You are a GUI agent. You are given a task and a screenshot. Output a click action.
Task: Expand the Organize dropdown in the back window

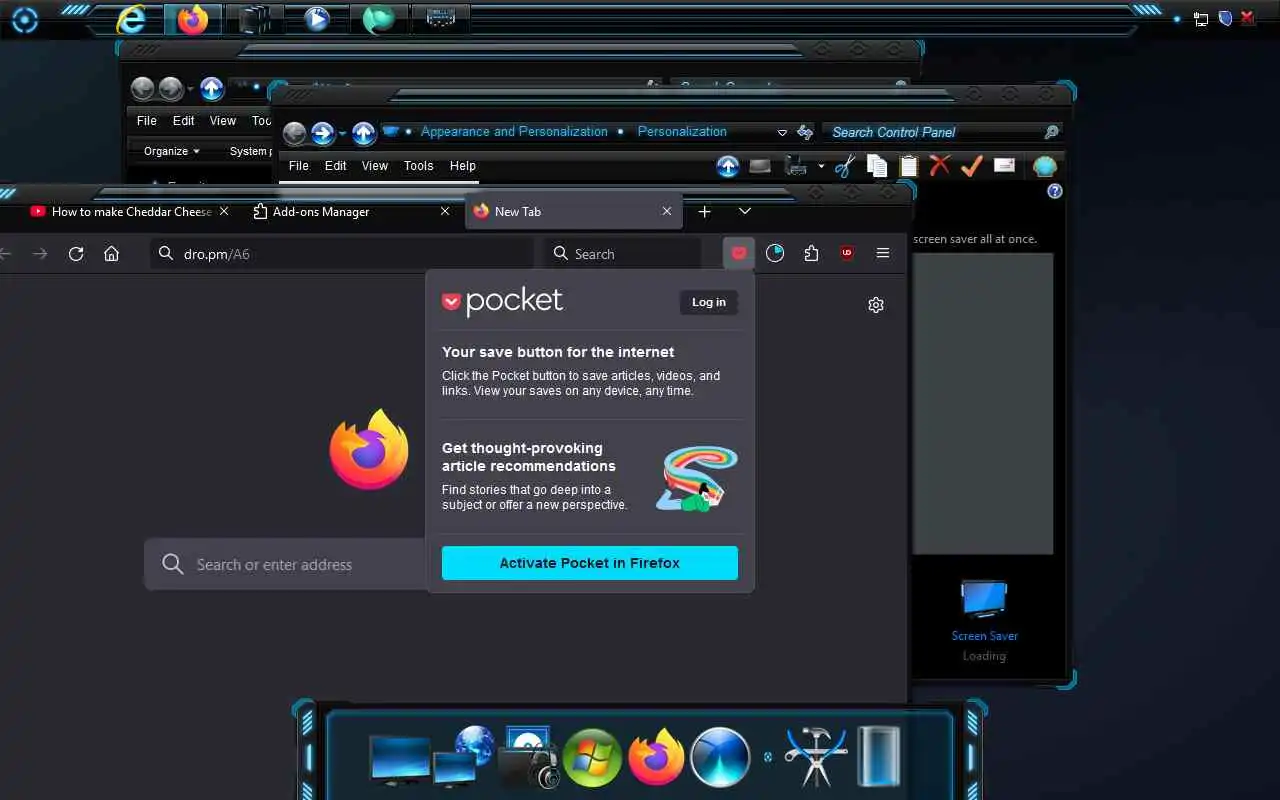coord(172,151)
